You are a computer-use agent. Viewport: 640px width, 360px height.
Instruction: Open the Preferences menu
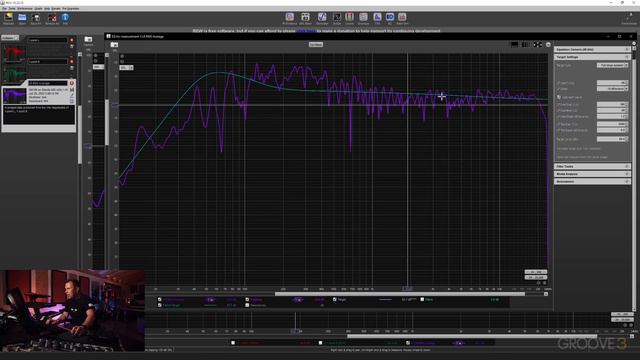tap(24, 9)
